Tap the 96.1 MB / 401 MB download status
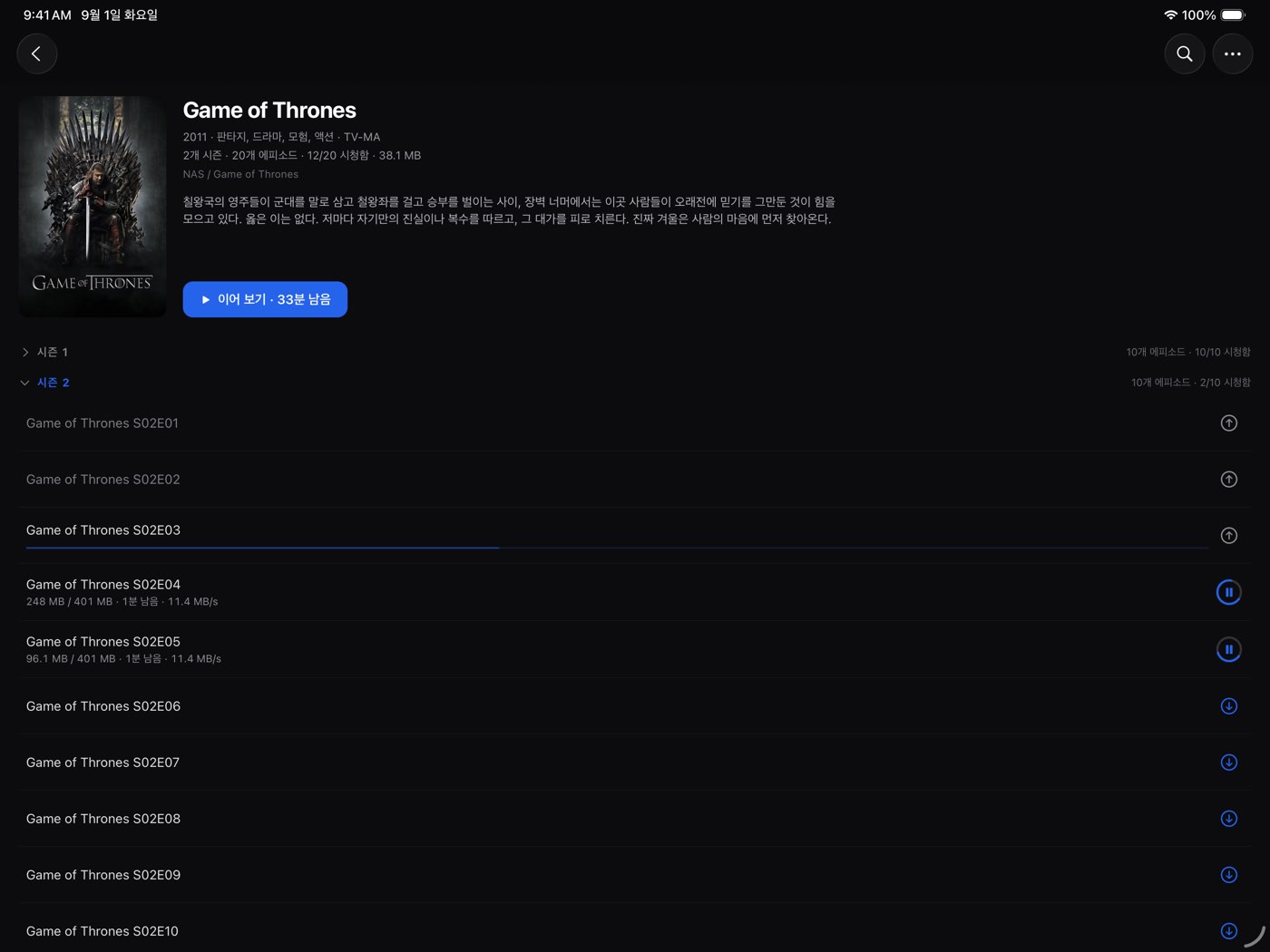1270x952 pixels. click(x=123, y=659)
